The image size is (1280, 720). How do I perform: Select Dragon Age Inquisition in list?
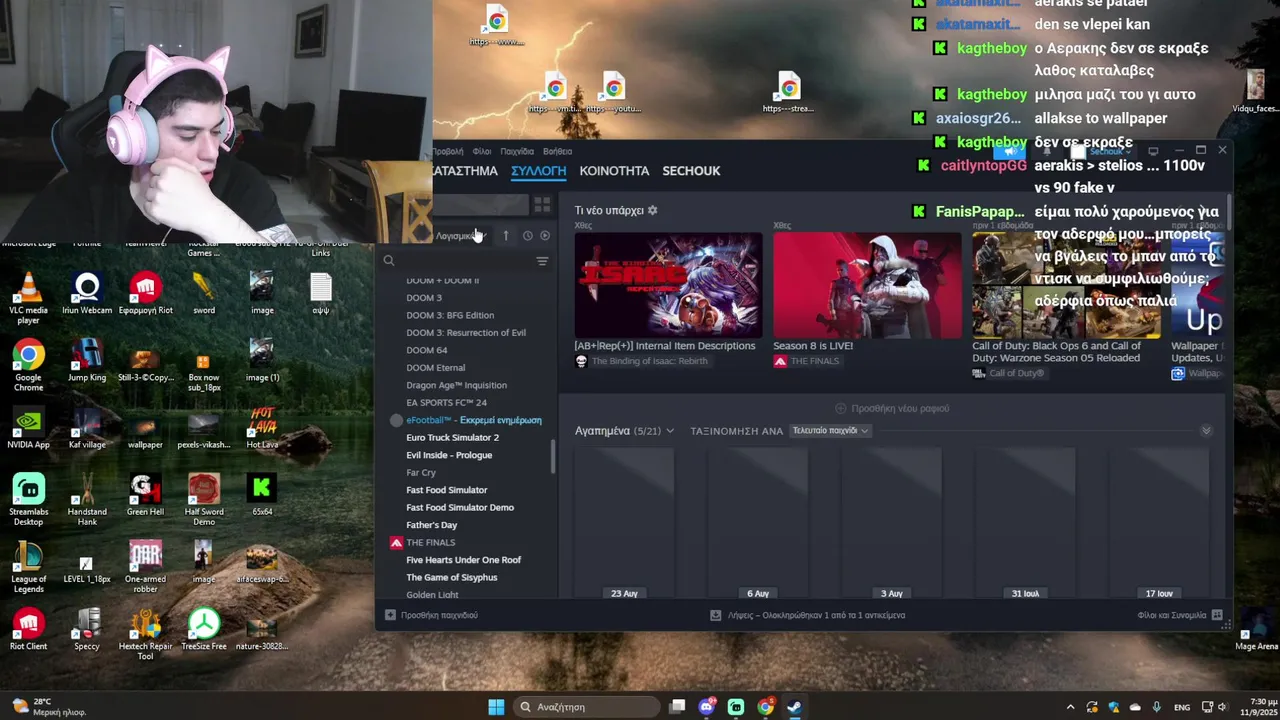456,385
